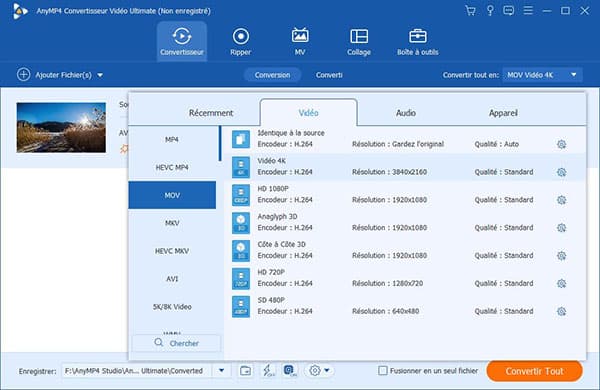Open the output folder icon
The image size is (600, 390).
(245, 370)
